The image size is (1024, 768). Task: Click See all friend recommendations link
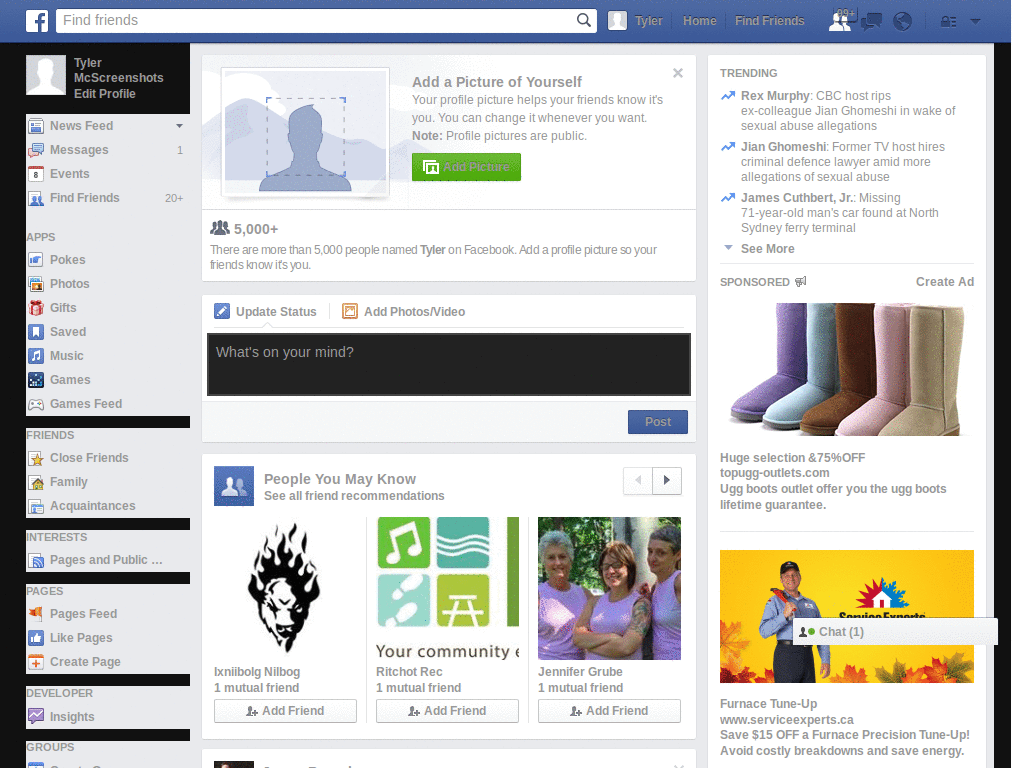click(354, 496)
